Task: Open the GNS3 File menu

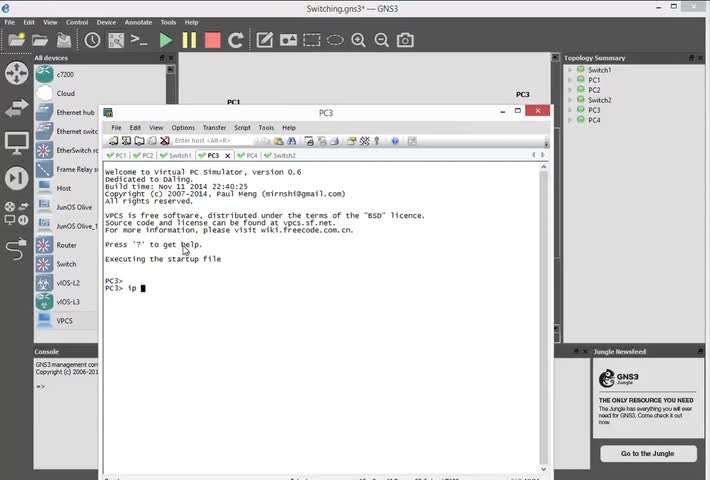Action: [x=10, y=22]
